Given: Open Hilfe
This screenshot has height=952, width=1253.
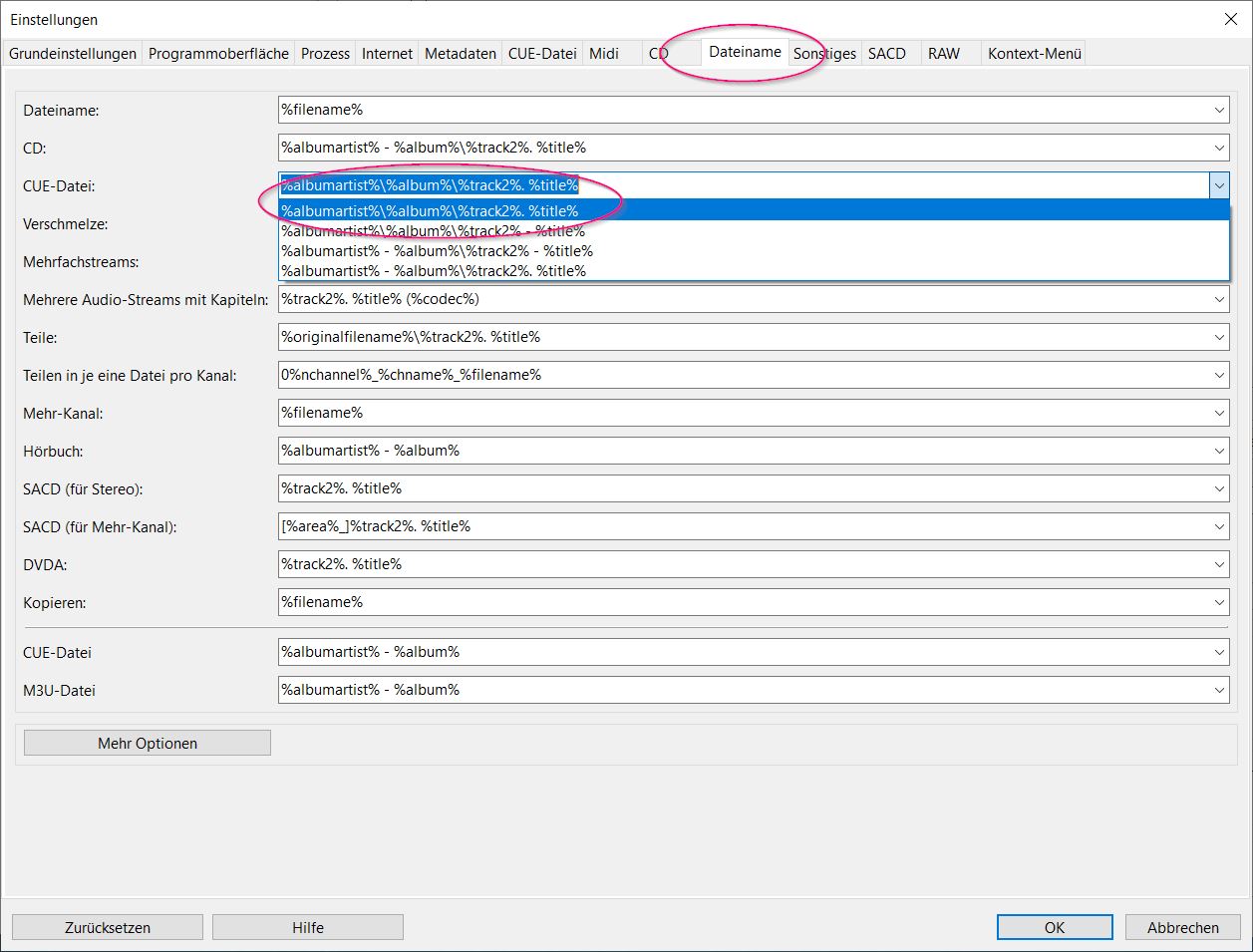Looking at the screenshot, I should [x=308, y=927].
